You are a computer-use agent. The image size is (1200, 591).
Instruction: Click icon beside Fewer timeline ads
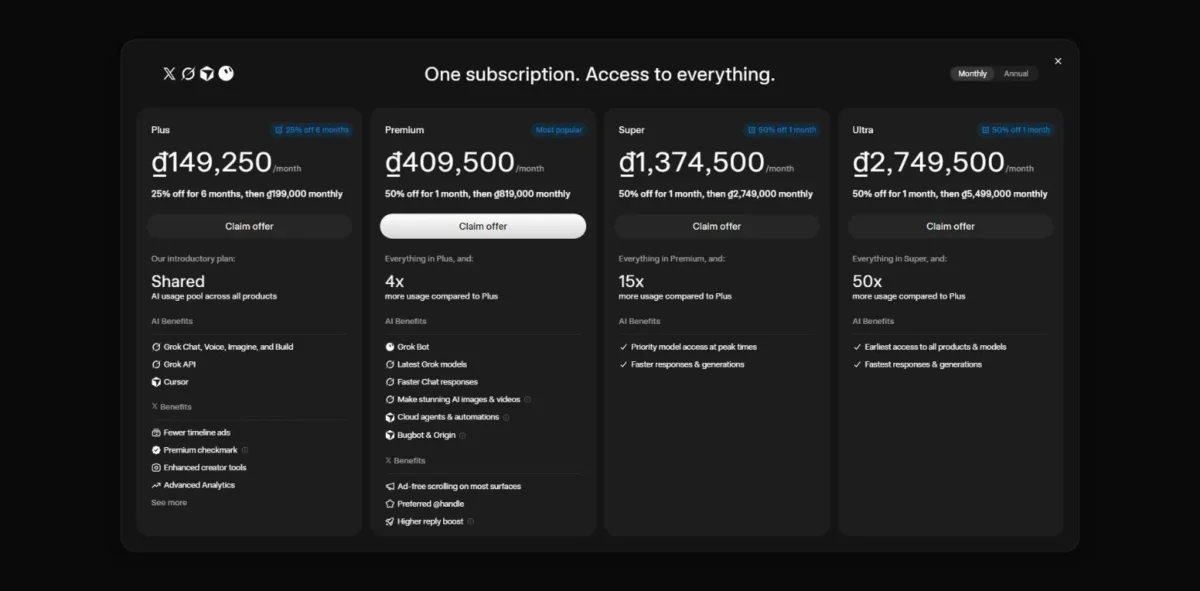tap(156, 433)
